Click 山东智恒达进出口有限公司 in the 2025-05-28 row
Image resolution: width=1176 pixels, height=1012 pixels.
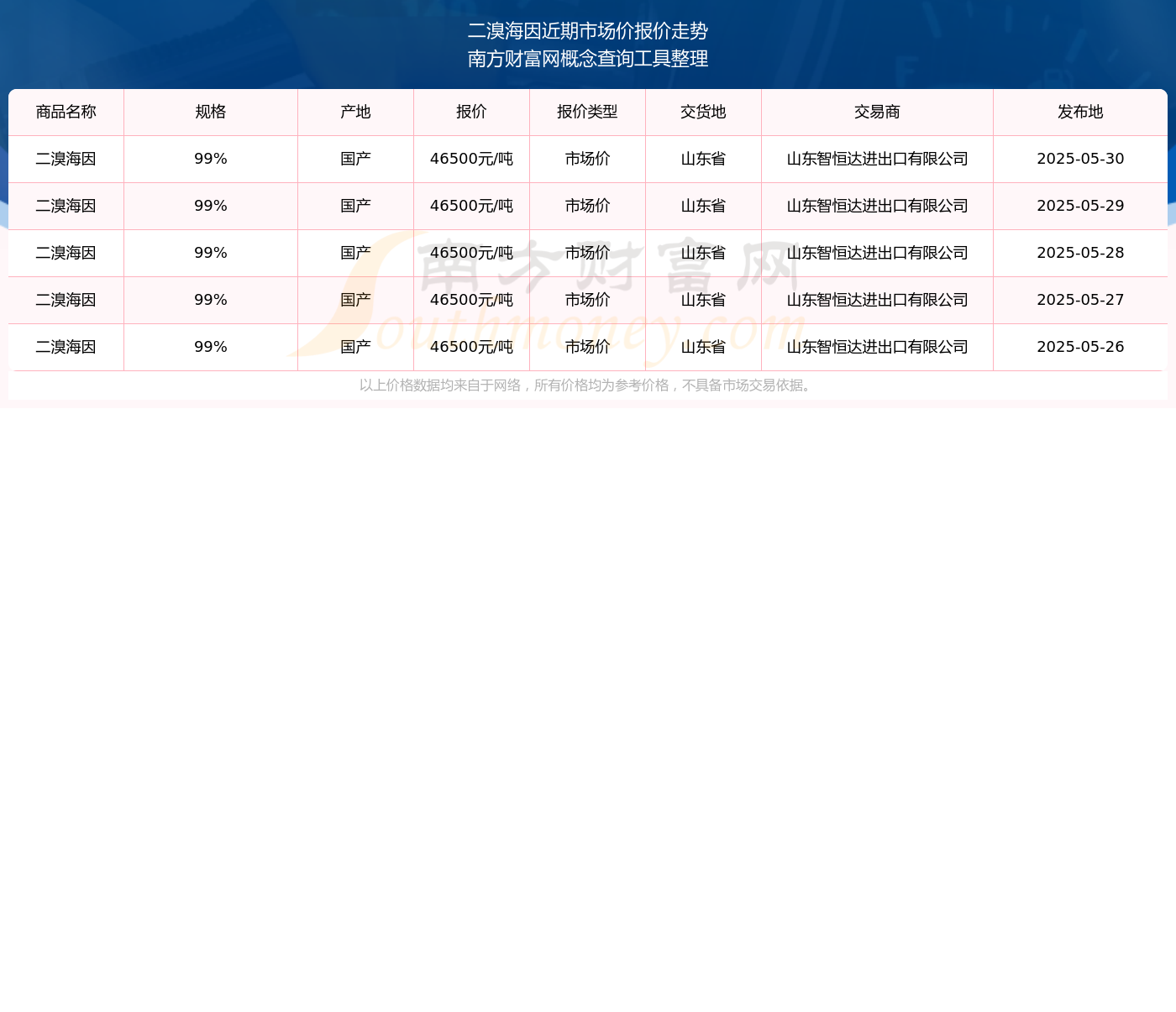click(877, 253)
